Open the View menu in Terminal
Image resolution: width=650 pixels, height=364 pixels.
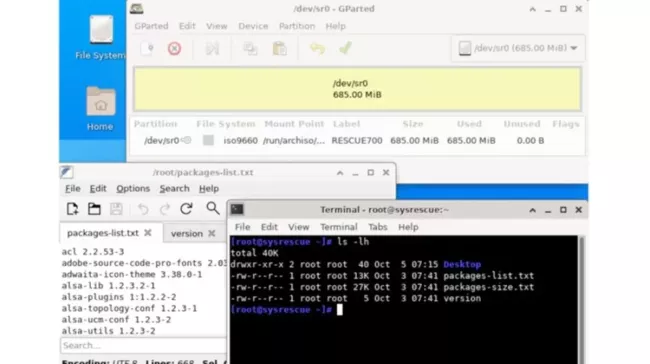click(298, 227)
